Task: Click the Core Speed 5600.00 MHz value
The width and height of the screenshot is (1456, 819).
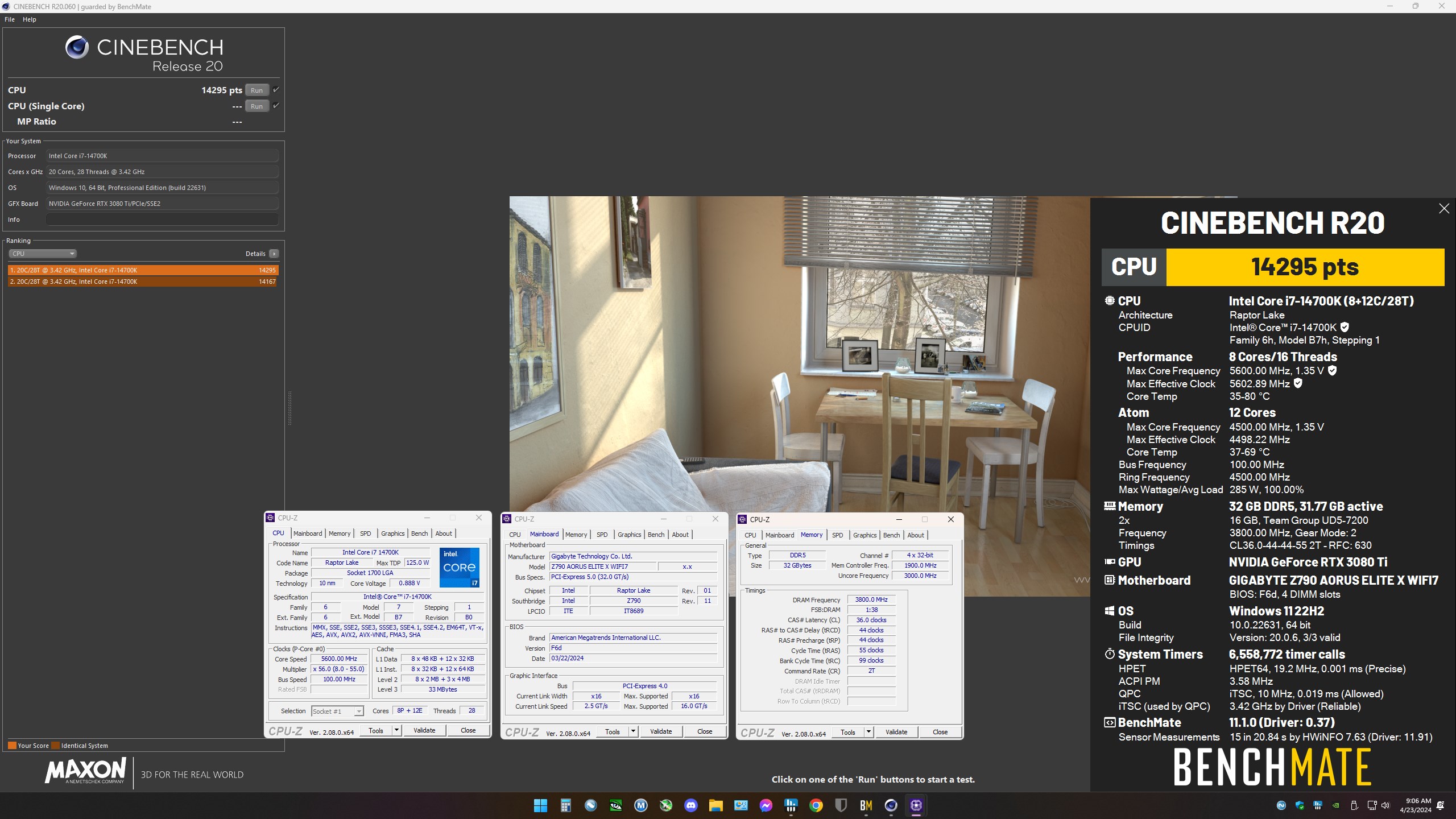Action: tap(339, 659)
